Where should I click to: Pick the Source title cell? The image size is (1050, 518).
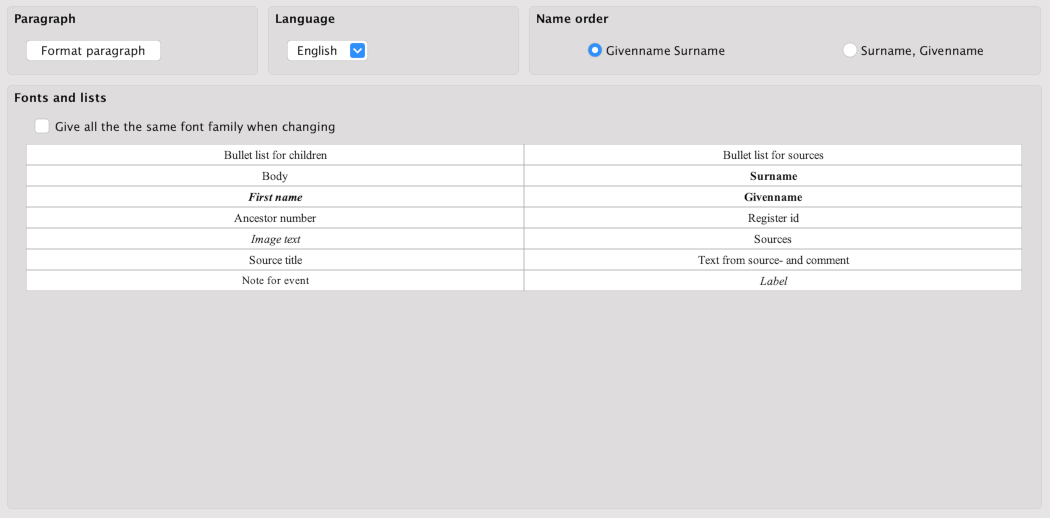(x=275, y=260)
